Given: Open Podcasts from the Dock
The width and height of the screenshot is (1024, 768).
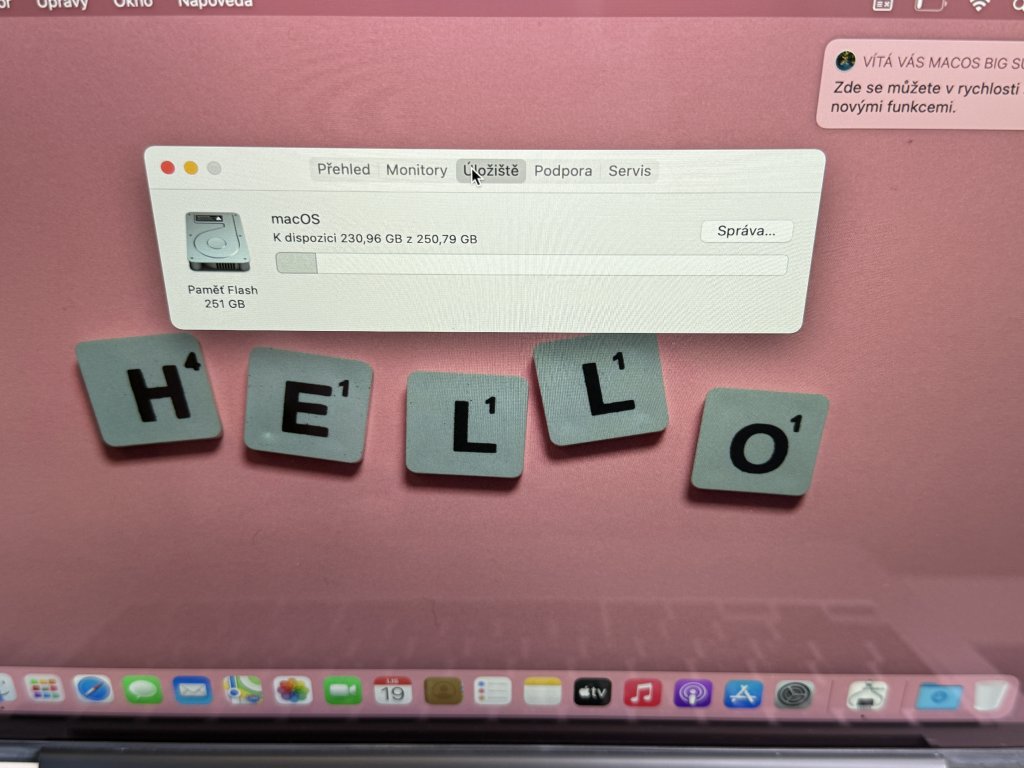Looking at the screenshot, I should (x=693, y=694).
